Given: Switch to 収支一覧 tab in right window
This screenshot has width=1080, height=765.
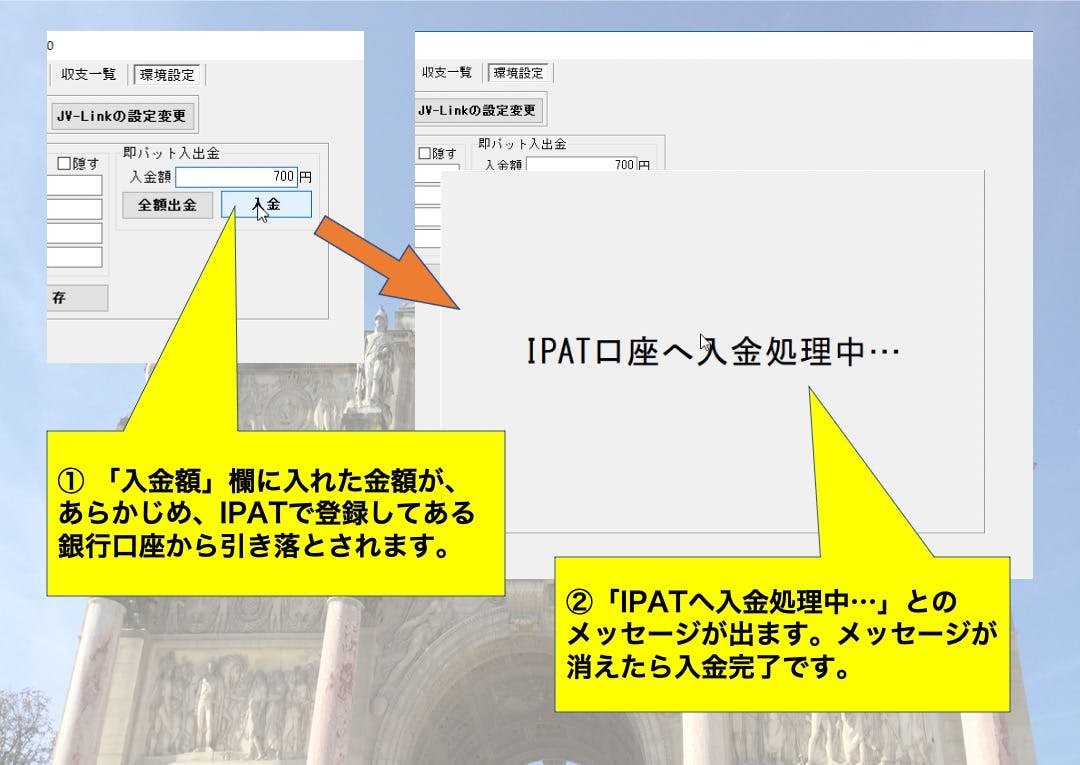Looking at the screenshot, I should (x=447, y=72).
